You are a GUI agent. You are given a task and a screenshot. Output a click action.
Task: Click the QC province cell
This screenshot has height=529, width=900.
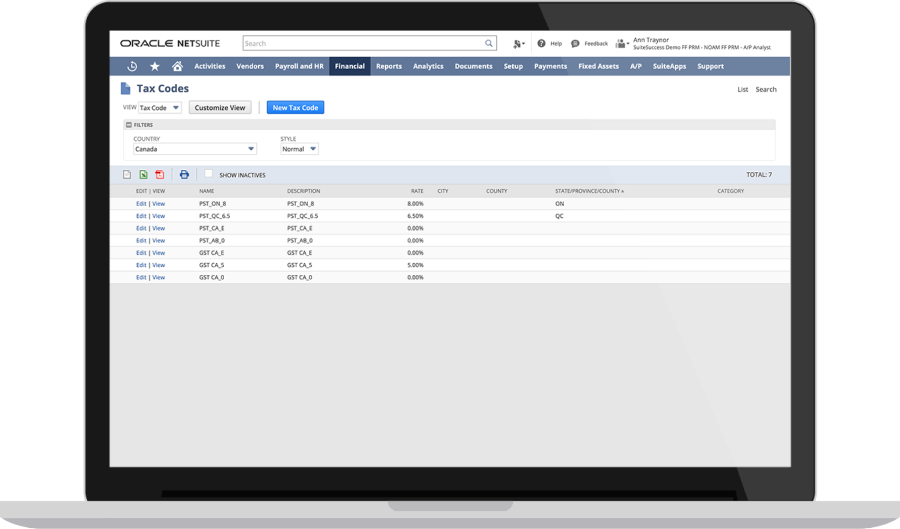click(559, 216)
